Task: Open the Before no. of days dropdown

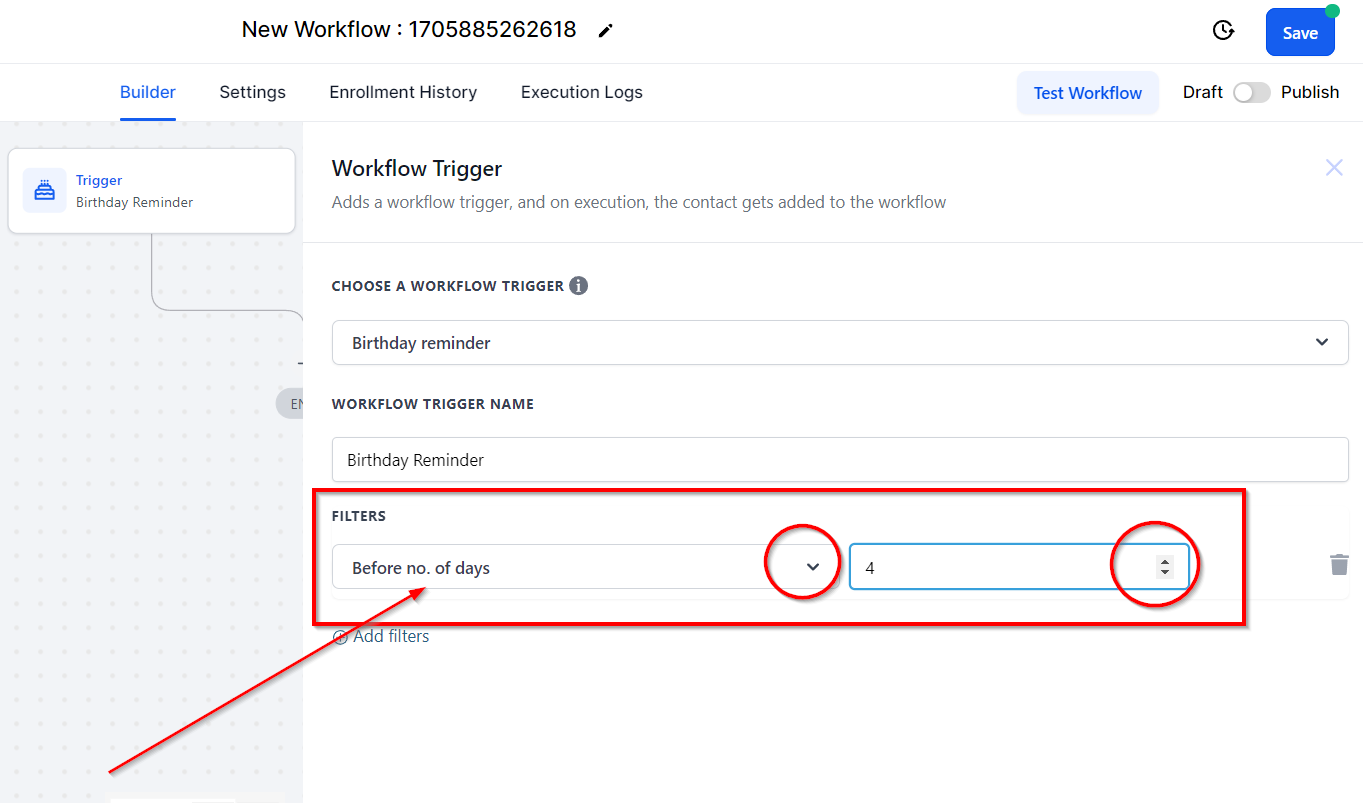Action: 586,567
